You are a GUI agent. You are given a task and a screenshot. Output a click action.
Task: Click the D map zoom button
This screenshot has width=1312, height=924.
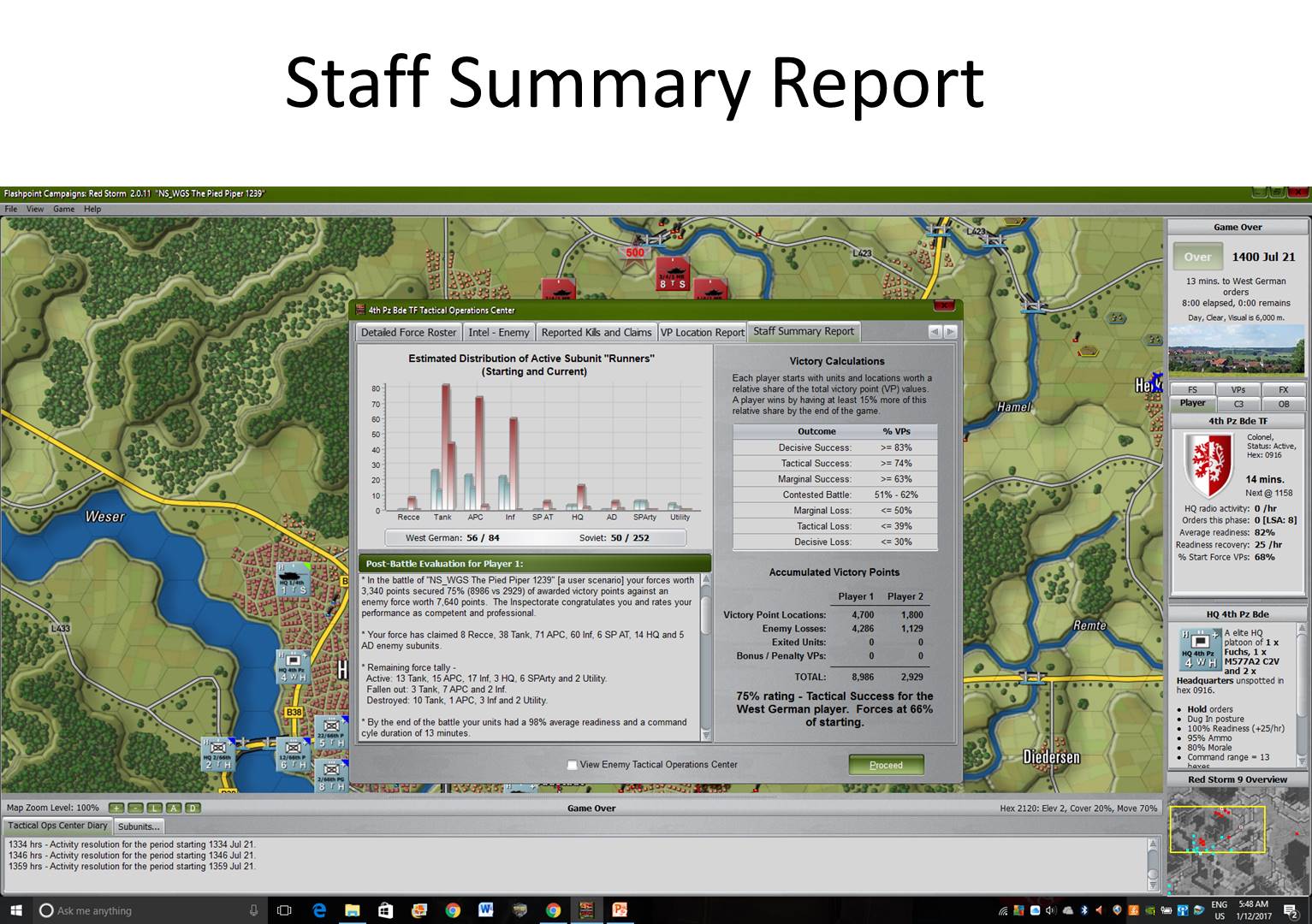coord(193,808)
